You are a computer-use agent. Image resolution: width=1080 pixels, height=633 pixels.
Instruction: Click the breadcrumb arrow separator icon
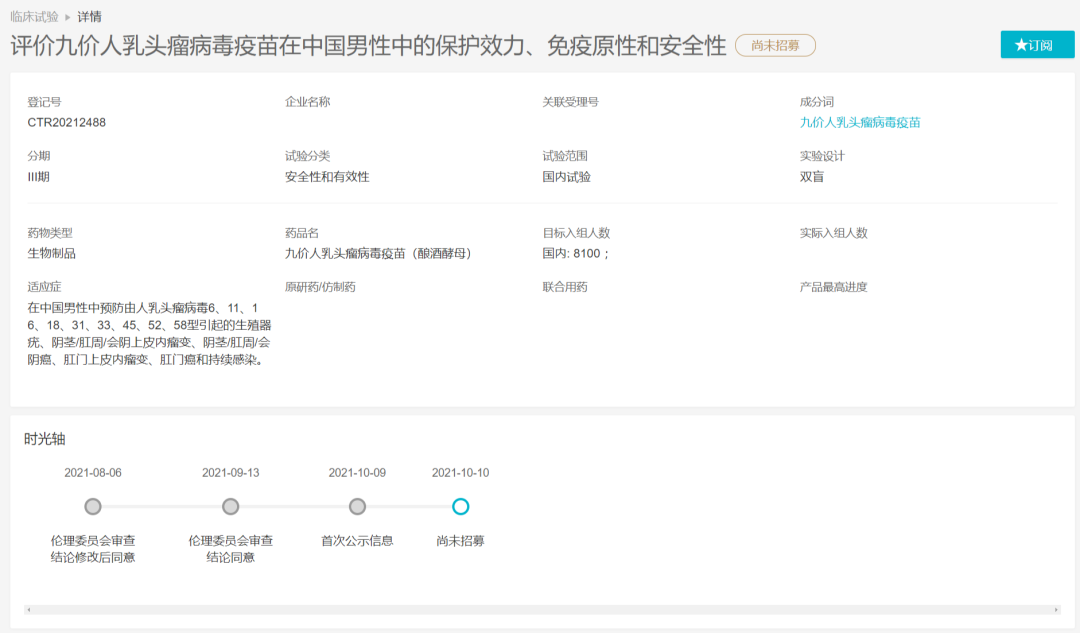(68, 17)
